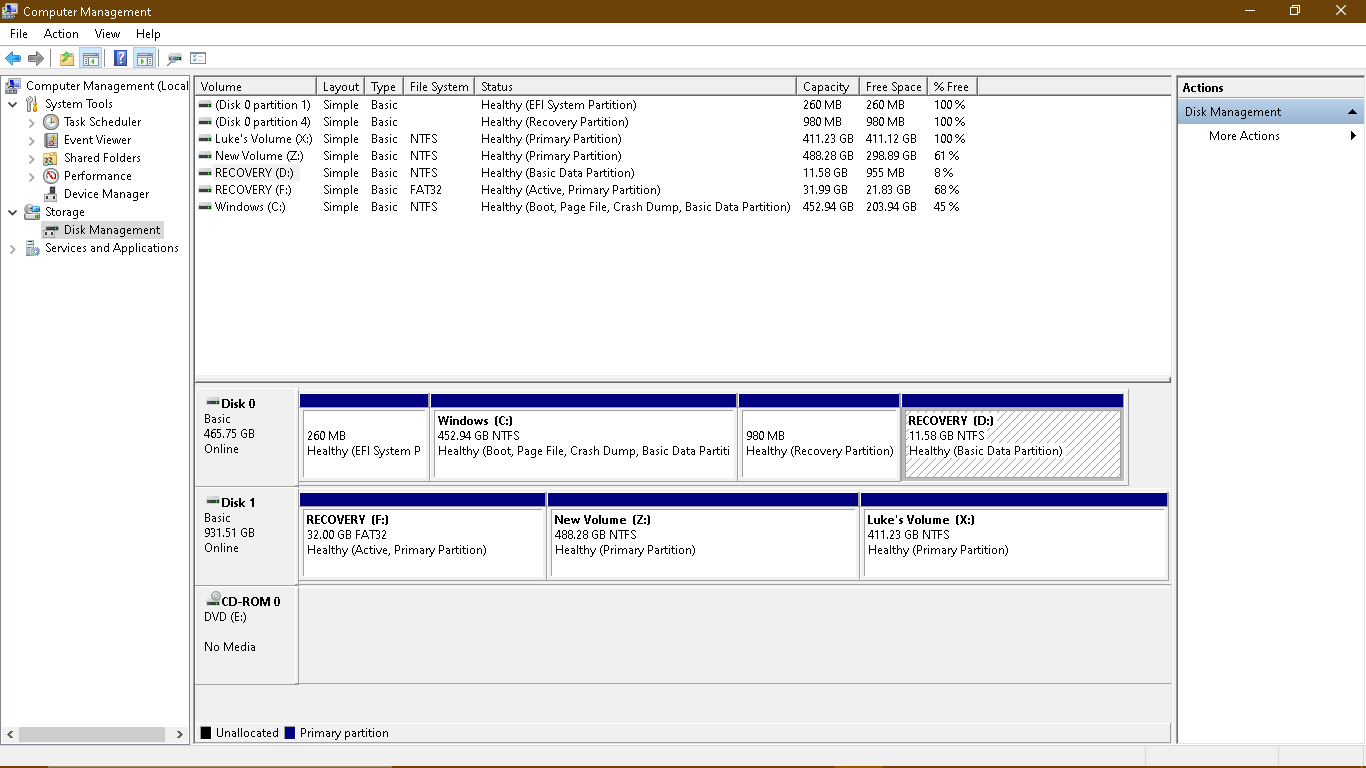Select Computer Management (Local) root node

106,86
